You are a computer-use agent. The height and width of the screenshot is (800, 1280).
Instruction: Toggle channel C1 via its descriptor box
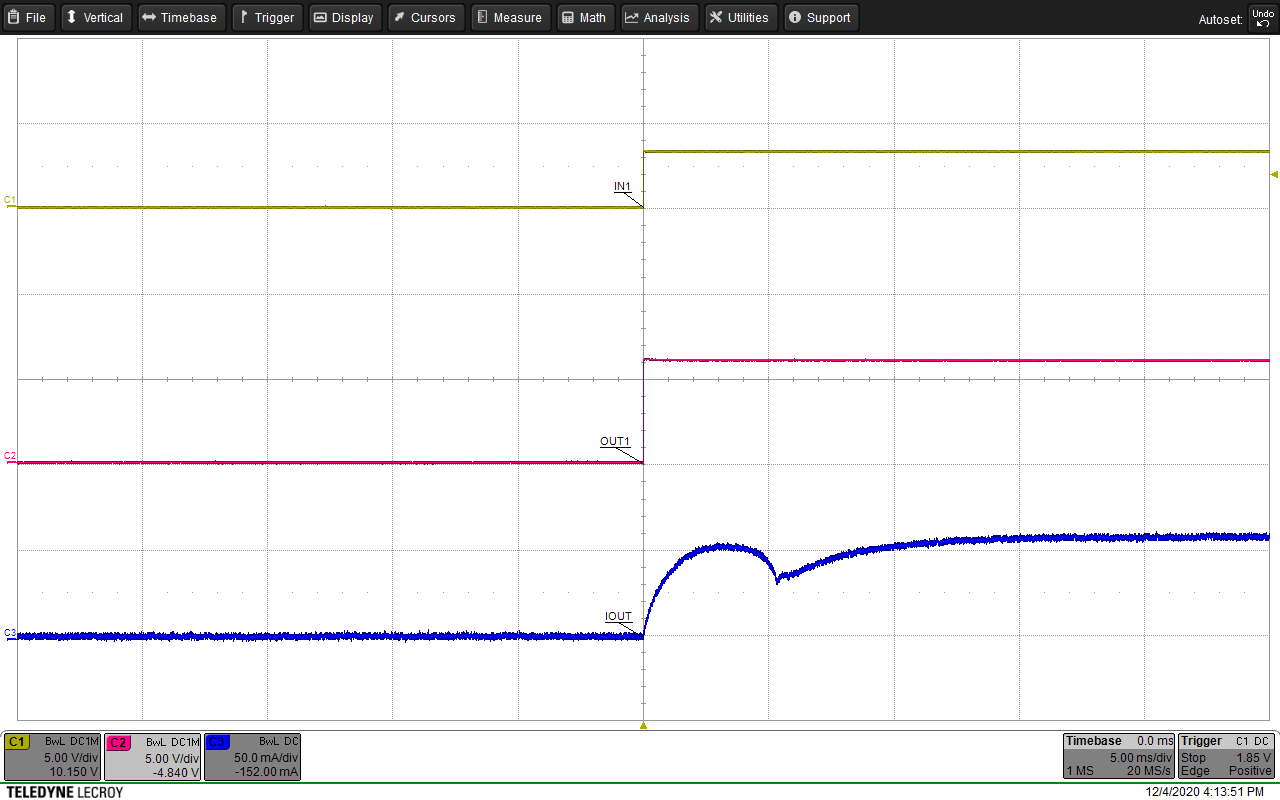[x=52, y=757]
